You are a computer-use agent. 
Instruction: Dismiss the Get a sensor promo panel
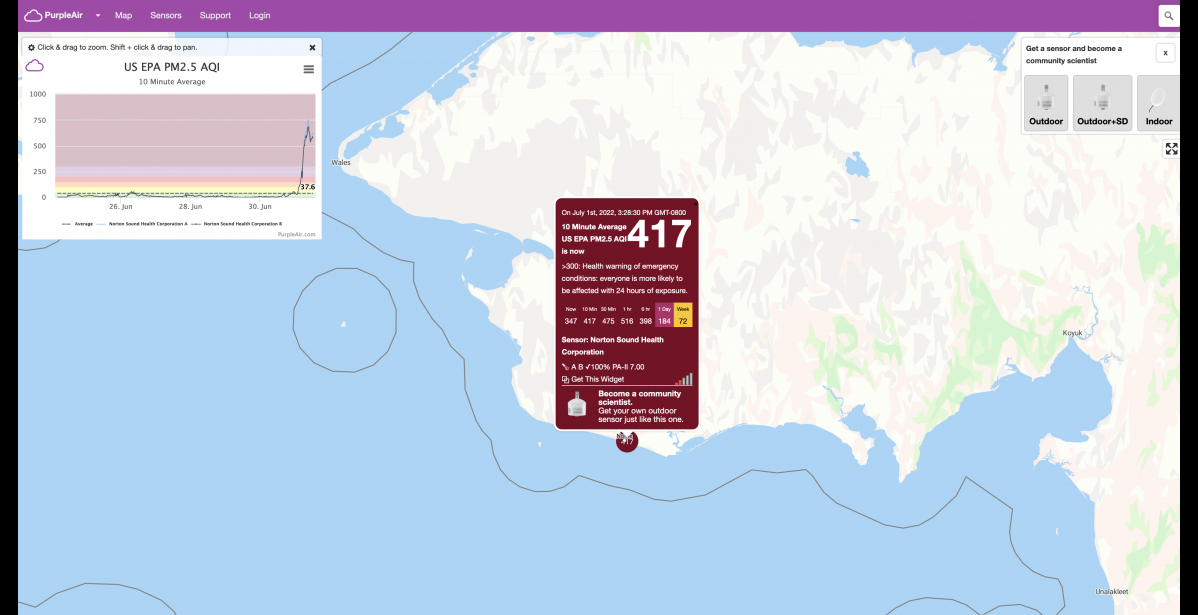[x=1165, y=53]
